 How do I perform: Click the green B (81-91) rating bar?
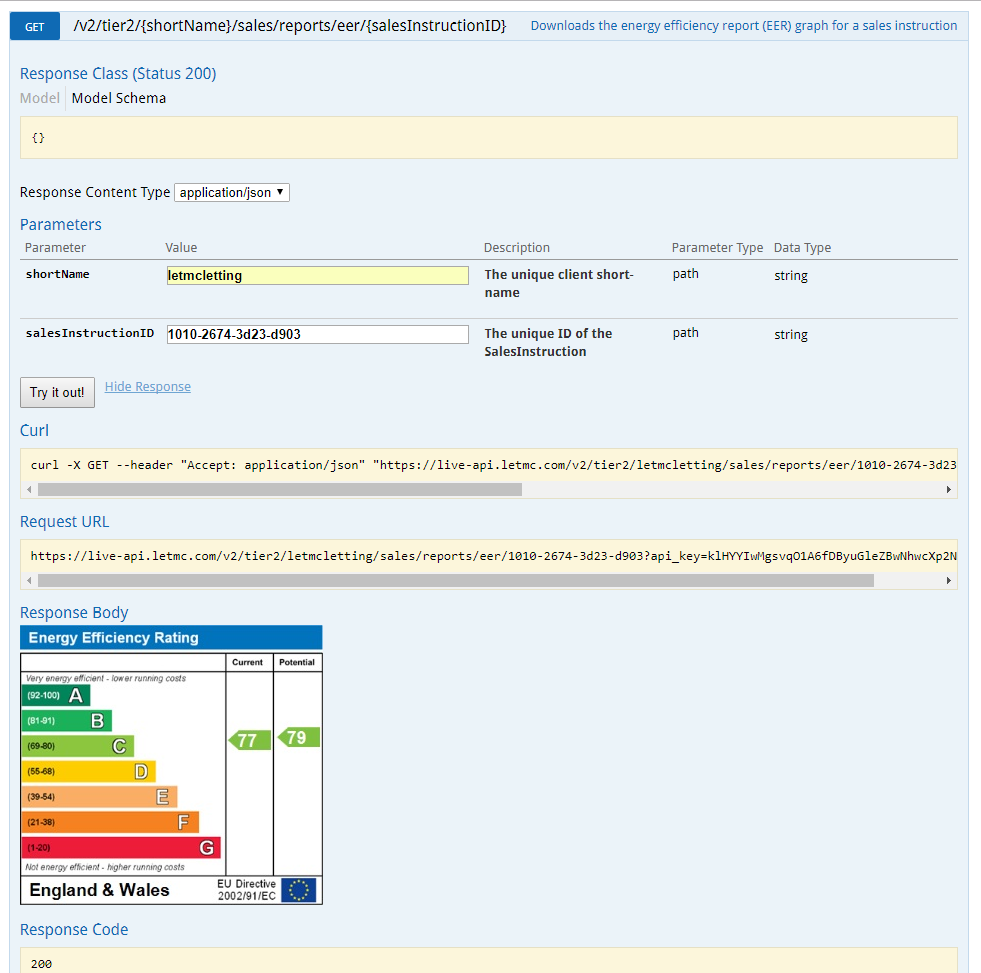pyautogui.click(x=67, y=721)
